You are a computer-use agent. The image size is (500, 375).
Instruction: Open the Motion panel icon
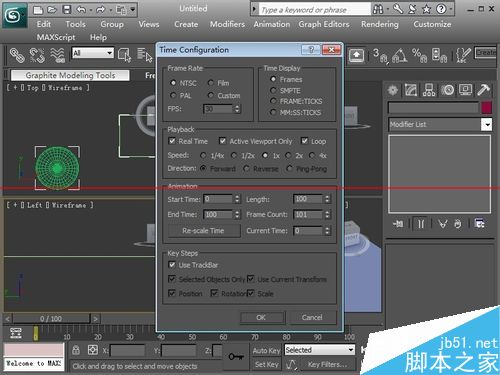tap(447, 90)
